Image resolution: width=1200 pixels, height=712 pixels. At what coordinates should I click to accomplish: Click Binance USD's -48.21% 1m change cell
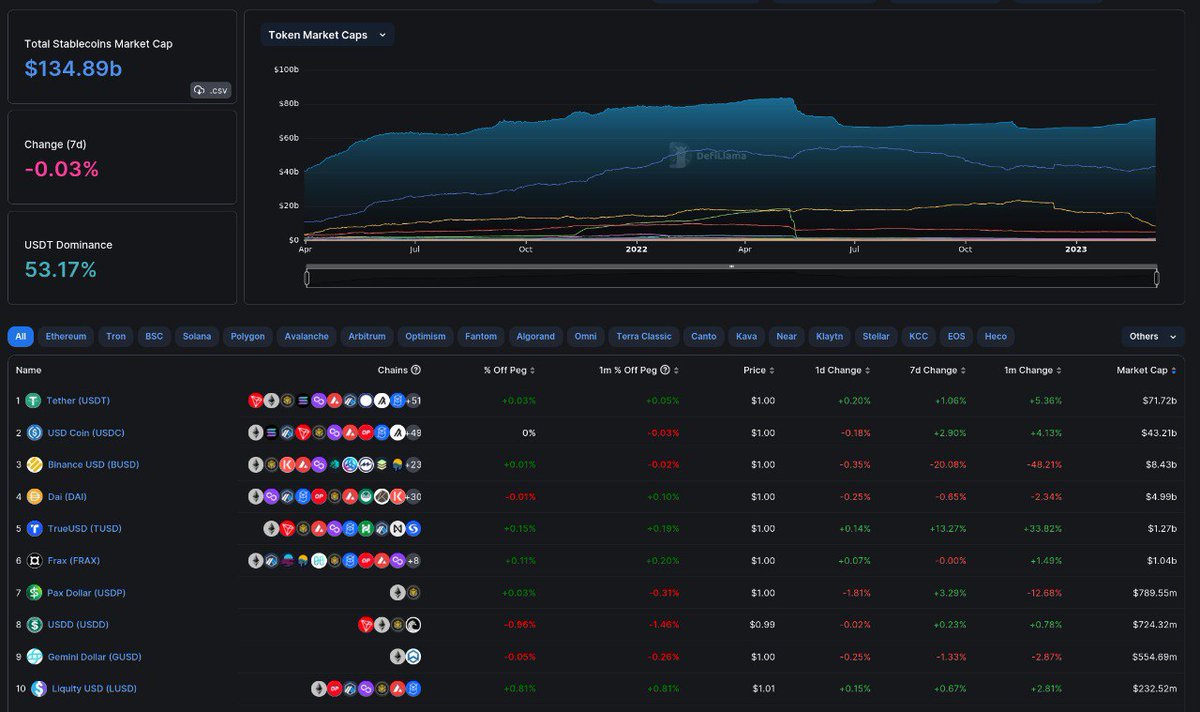(x=1045, y=465)
